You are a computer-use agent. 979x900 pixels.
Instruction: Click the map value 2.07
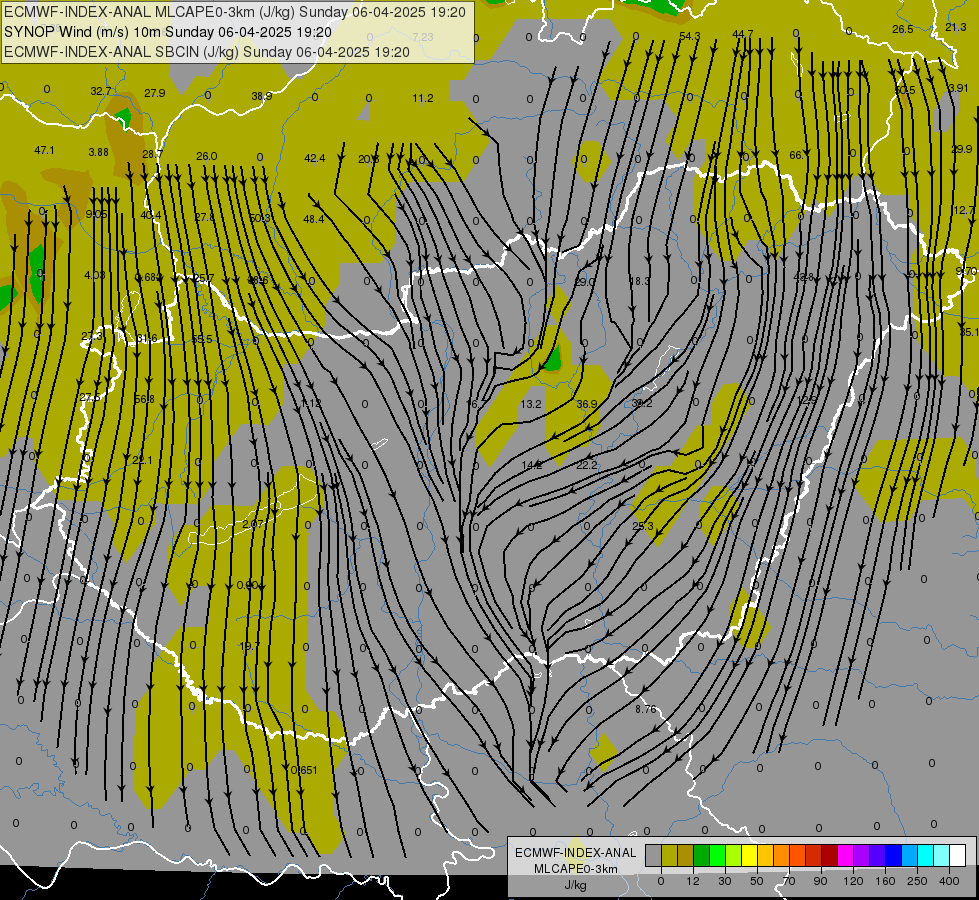(x=253, y=524)
